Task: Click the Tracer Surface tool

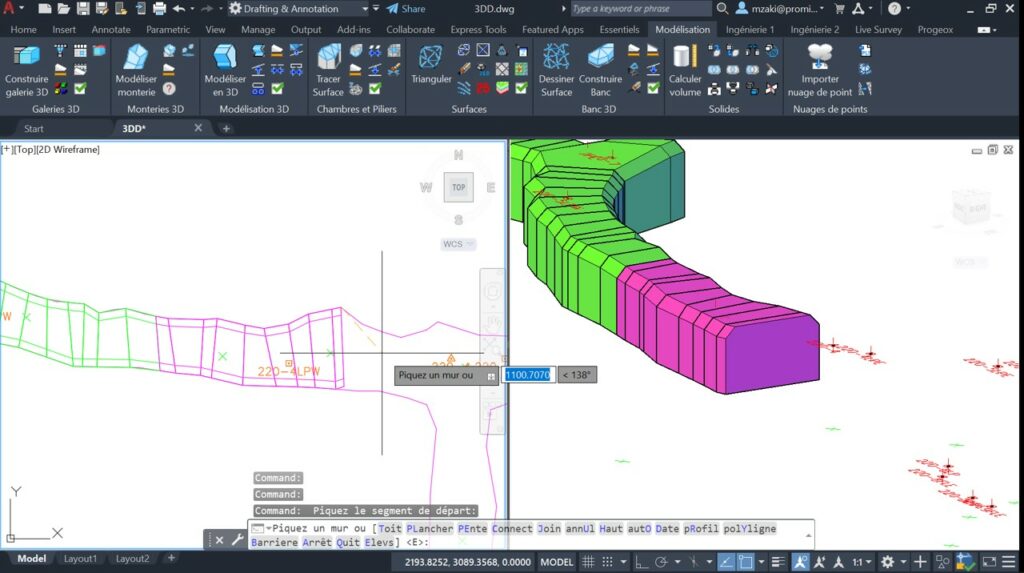Action: (328, 71)
